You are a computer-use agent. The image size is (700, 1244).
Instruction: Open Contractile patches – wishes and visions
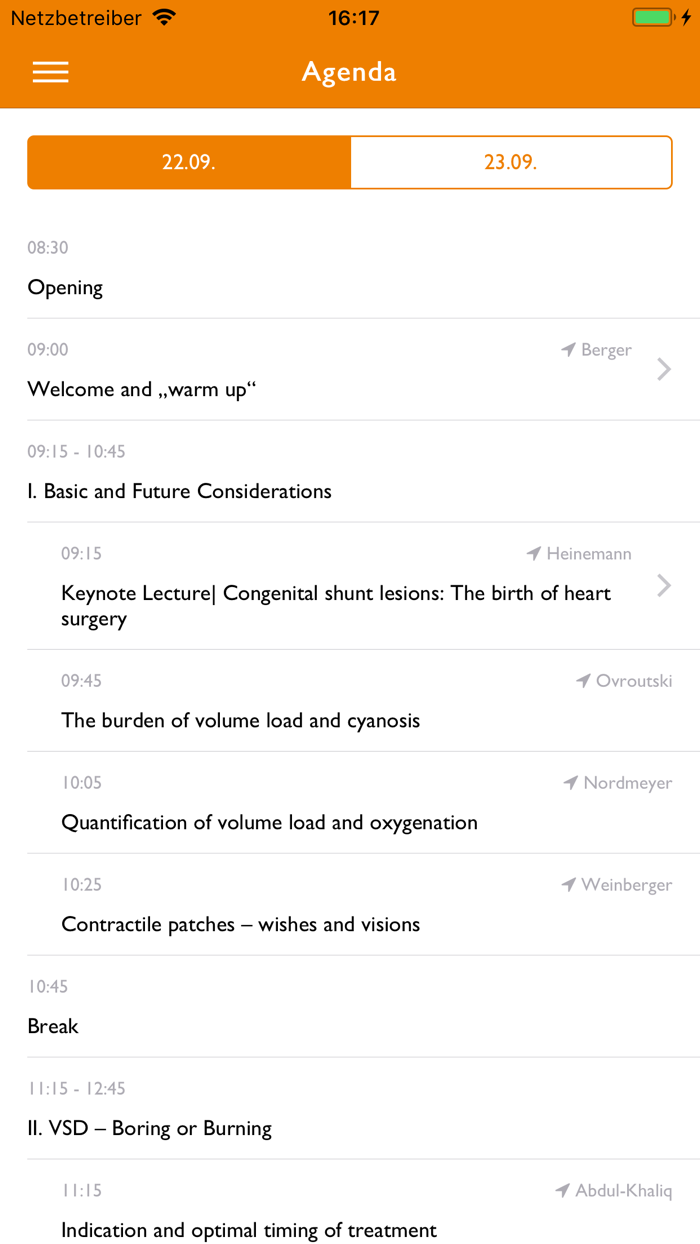[x=240, y=925]
